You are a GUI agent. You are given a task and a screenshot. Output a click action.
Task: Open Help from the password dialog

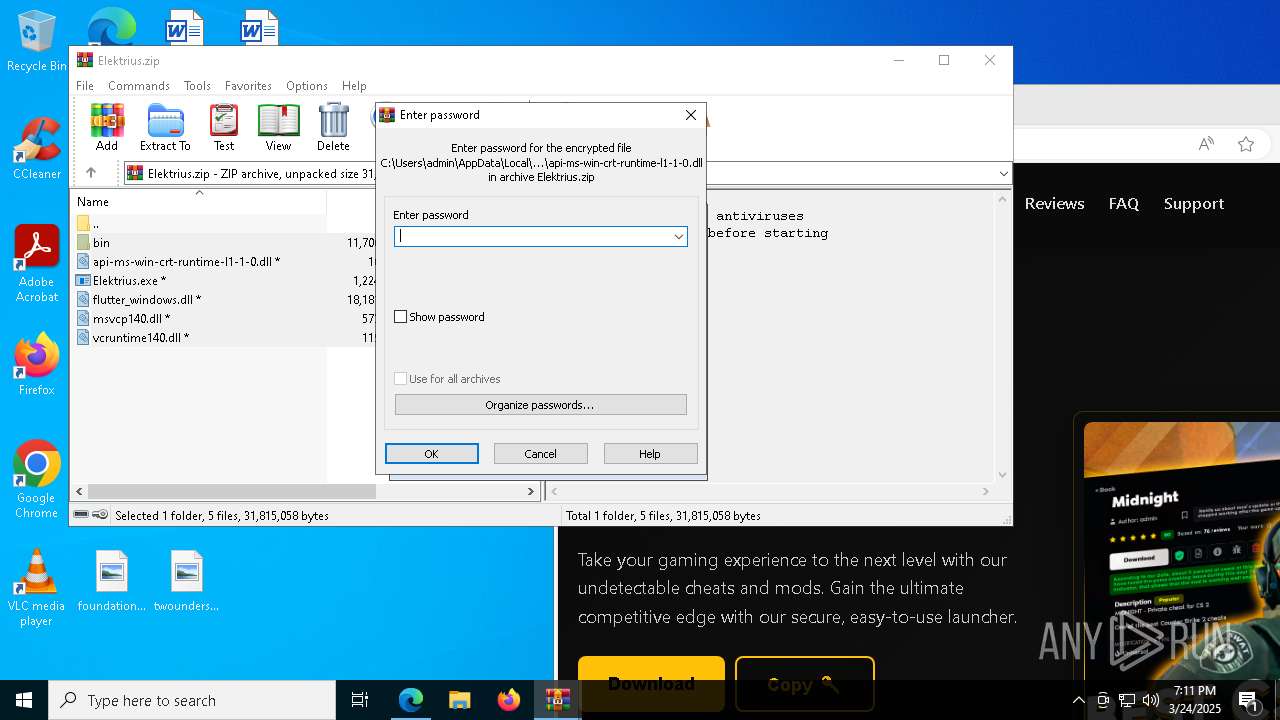(x=650, y=454)
